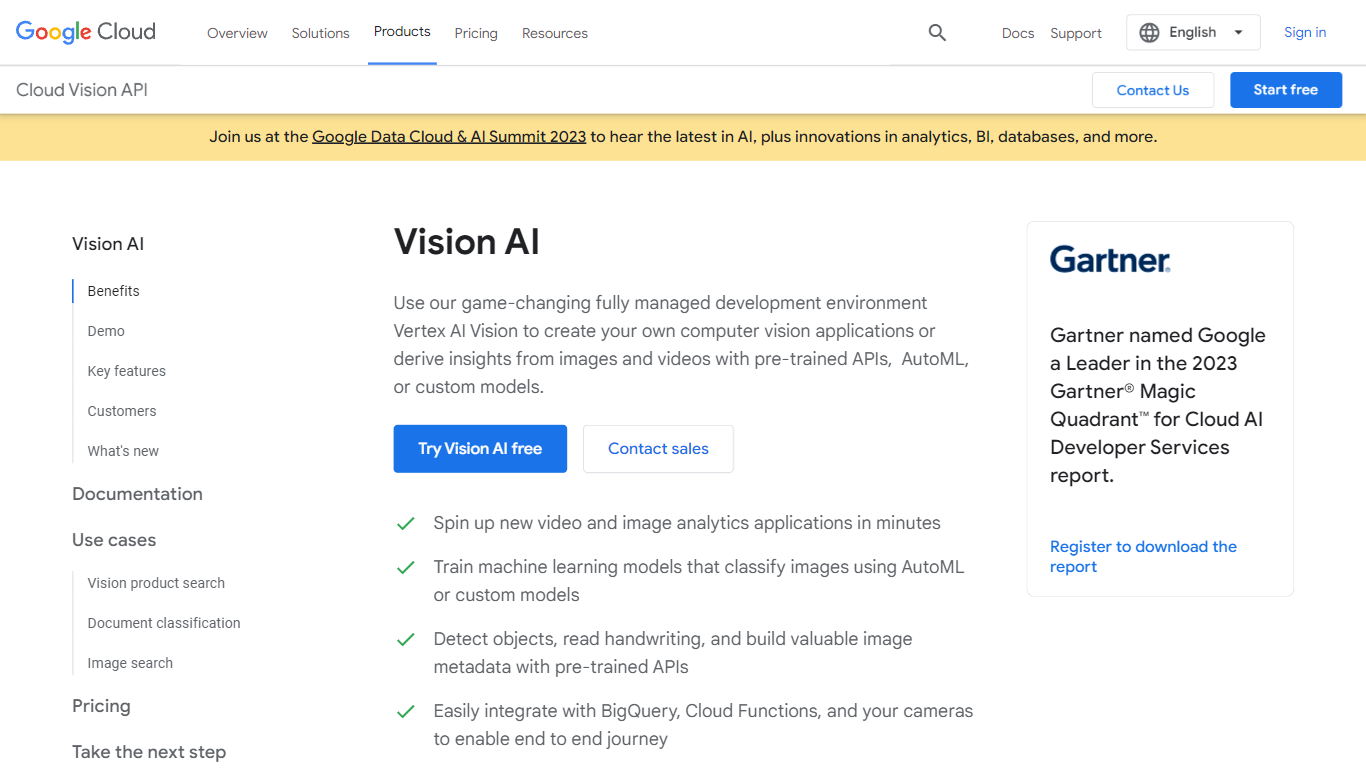Viewport: 1366px width, 768px height.
Task: Click the green checkmark beside video analytics benefit
Action: click(406, 523)
